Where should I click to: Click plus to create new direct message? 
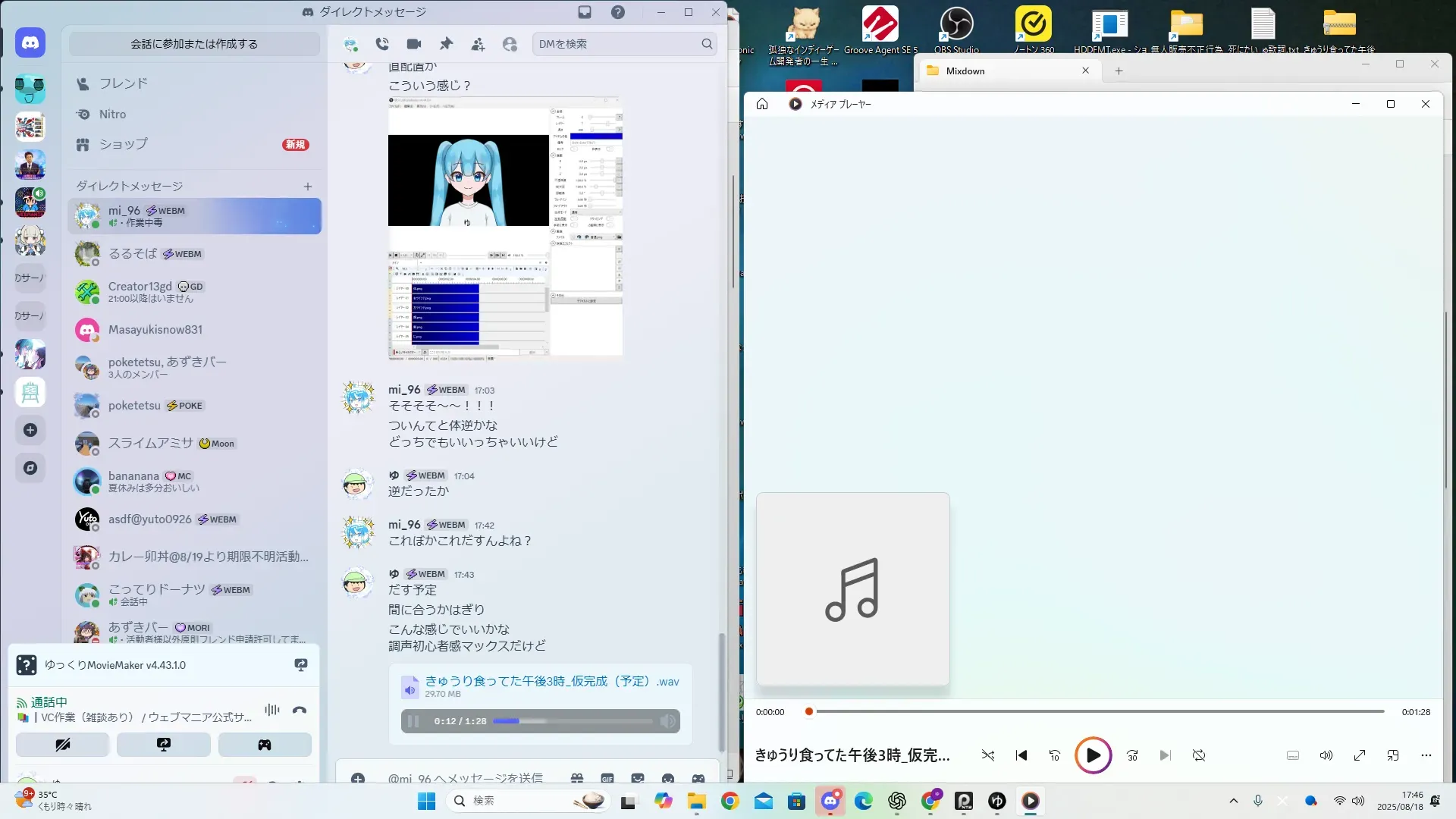click(x=308, y=186)
